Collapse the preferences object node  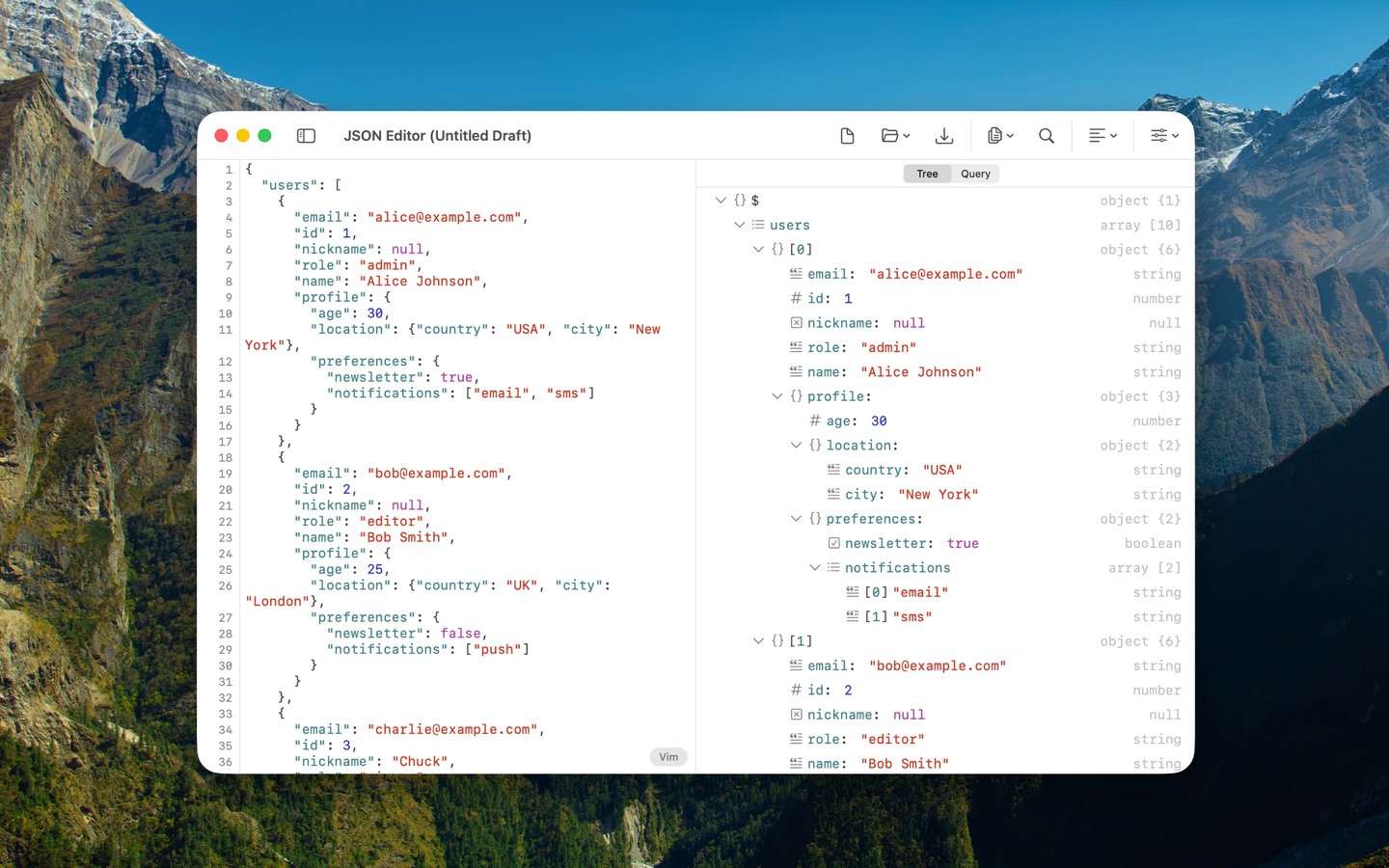tap(796, 519)
